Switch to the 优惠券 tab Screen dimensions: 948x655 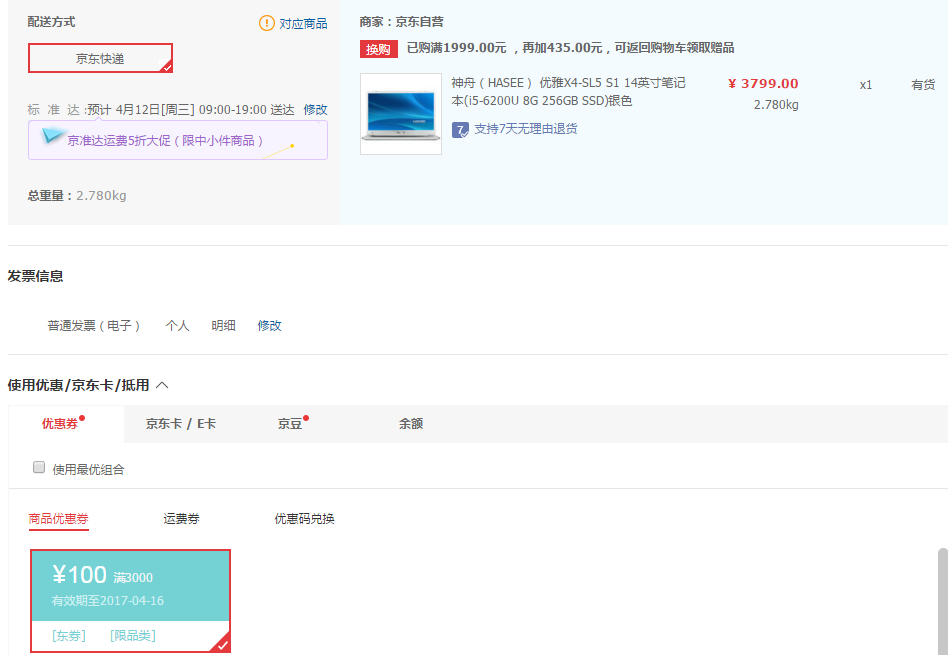[x=65, y=423]
